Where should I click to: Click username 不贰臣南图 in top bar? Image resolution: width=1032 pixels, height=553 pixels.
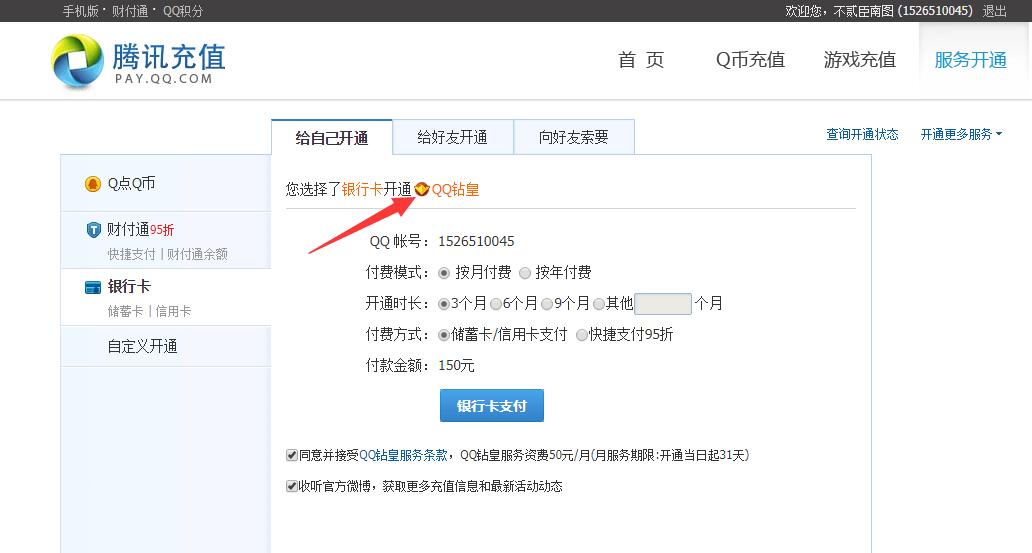tap(864, 11)
